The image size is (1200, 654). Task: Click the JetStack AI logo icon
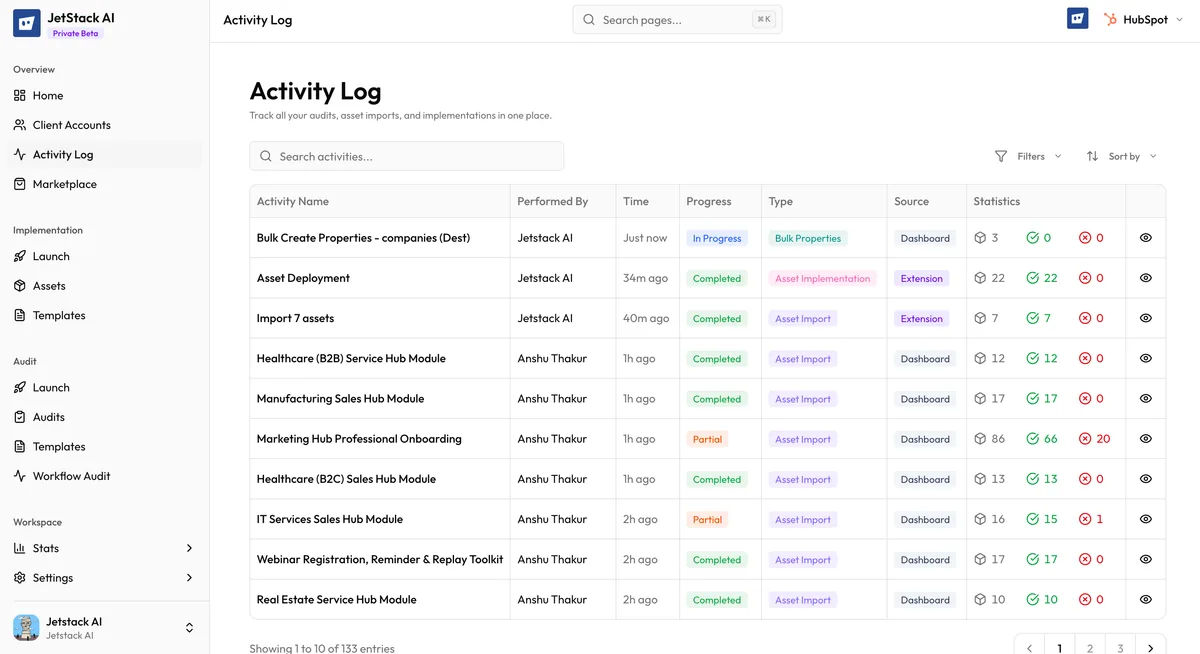tap(25, 22)
